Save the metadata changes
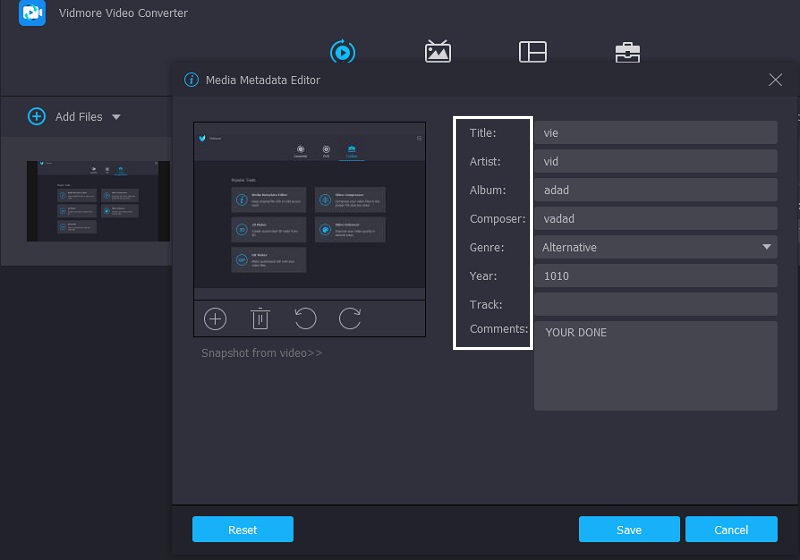 coord(629,529)
